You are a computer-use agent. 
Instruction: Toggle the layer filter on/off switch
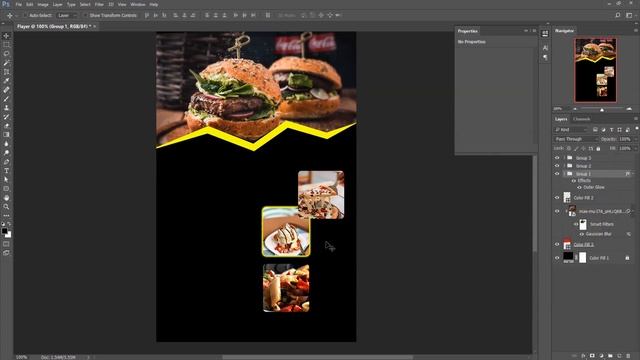(x=637, y=129)
